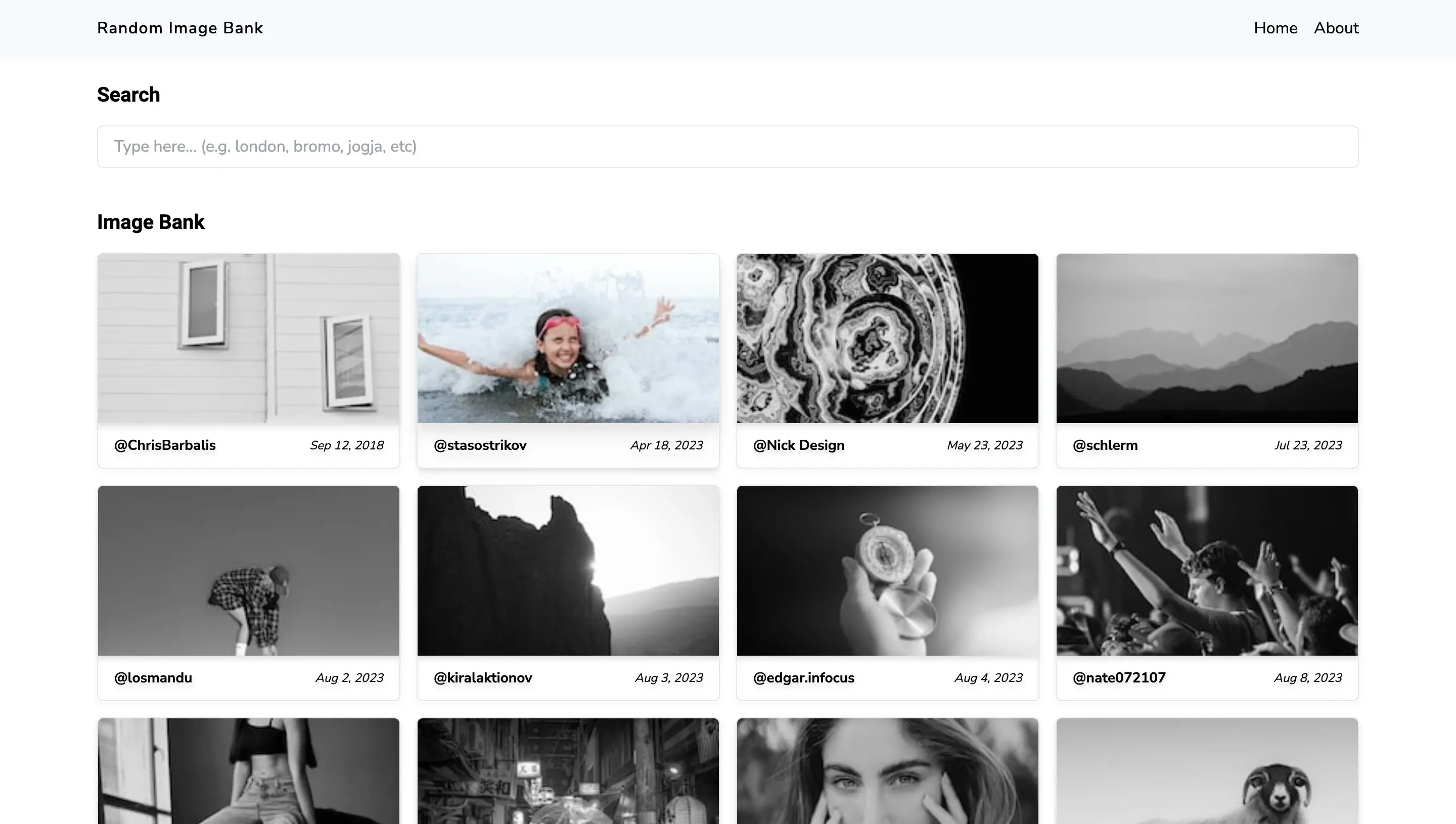Viewport: 1456px width, 824px height.
Task: Click author name @ChrisBarbalis
Action: [165, 445]
